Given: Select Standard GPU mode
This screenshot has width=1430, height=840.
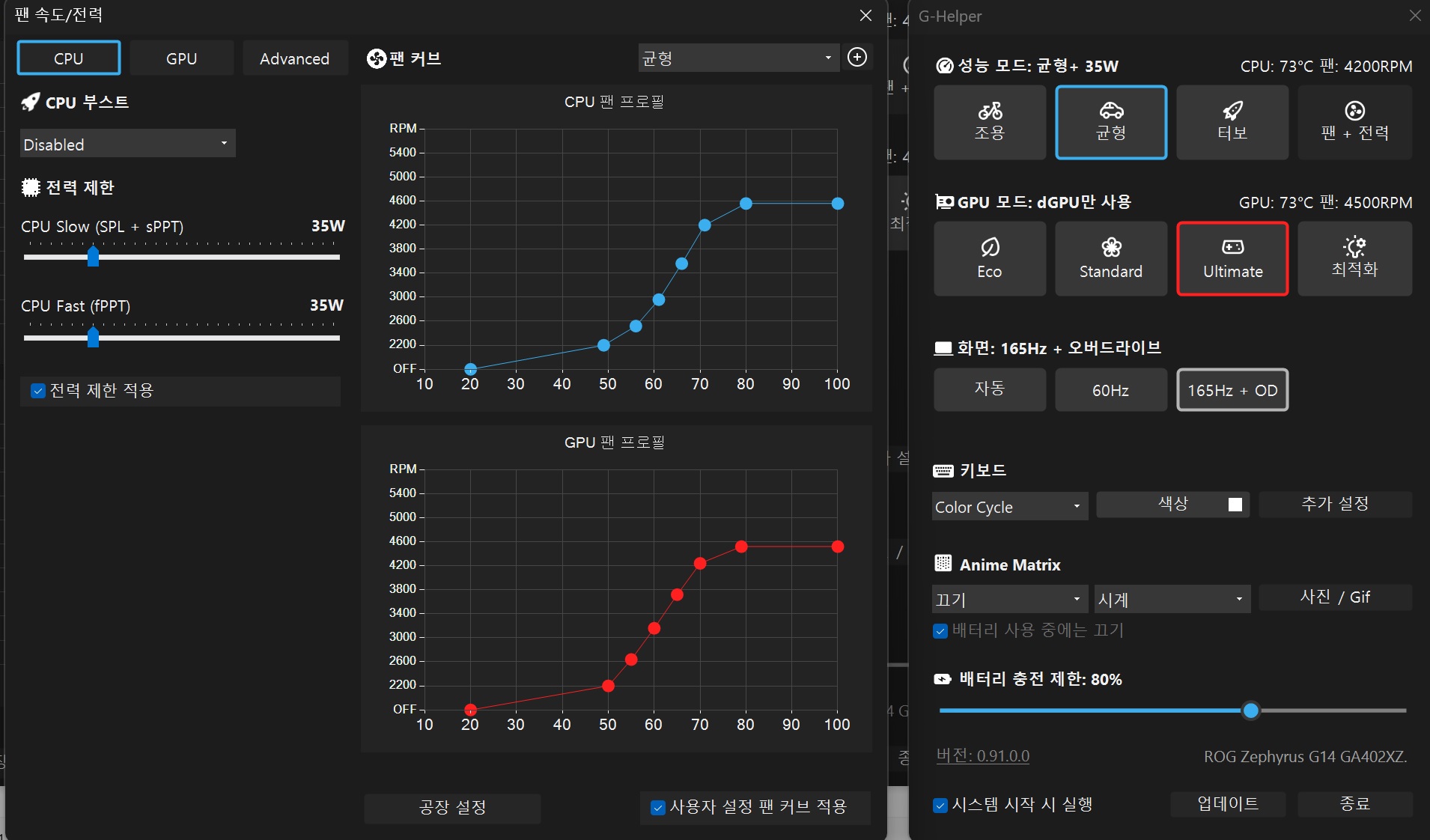Looking at the screenshot, I should click(x=1110, y=258).
